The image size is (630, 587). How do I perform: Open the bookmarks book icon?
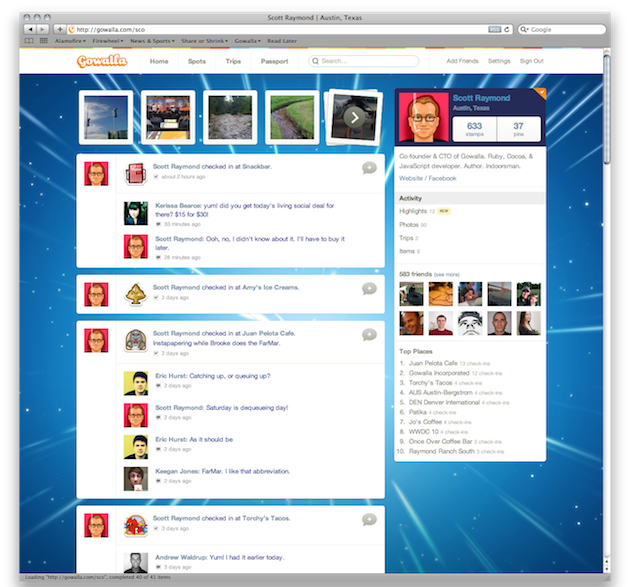pos(29,41)
